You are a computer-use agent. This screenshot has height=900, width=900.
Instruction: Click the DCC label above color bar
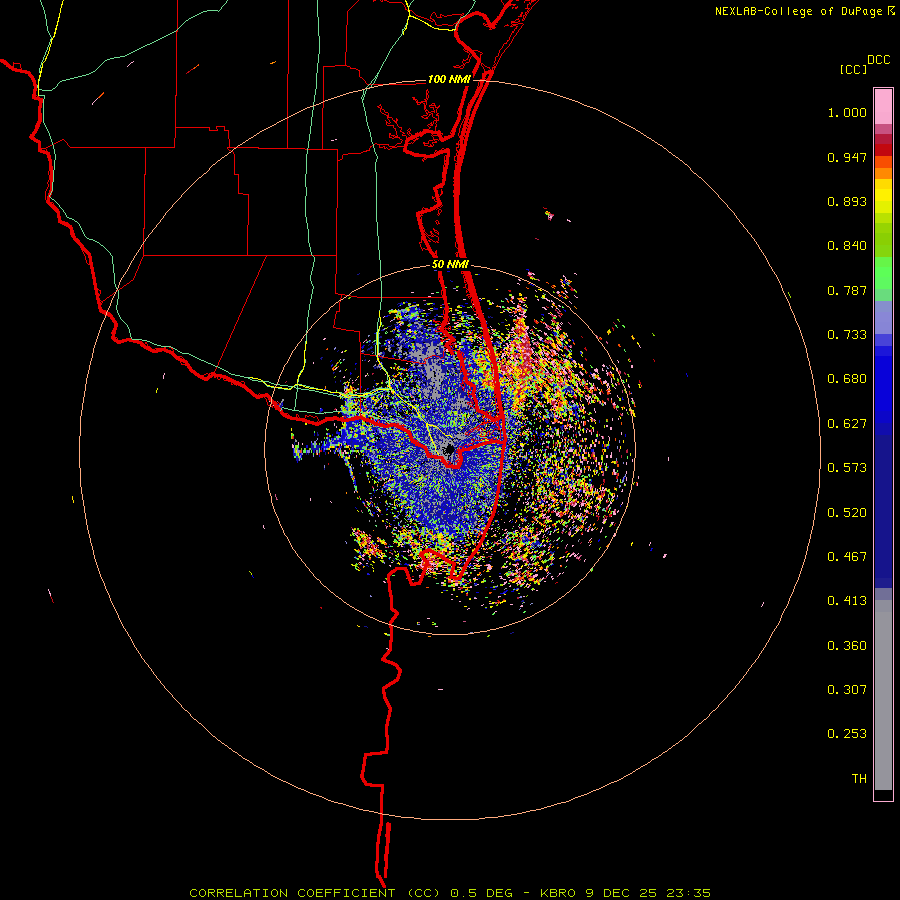(879, 60)
